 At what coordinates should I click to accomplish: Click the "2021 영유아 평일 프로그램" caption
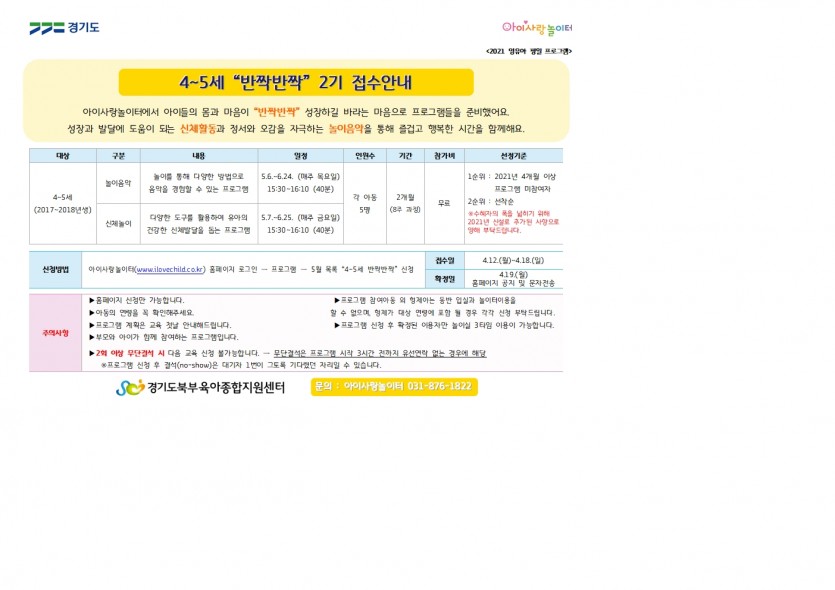pyautogui.click(x=528, y=50)
